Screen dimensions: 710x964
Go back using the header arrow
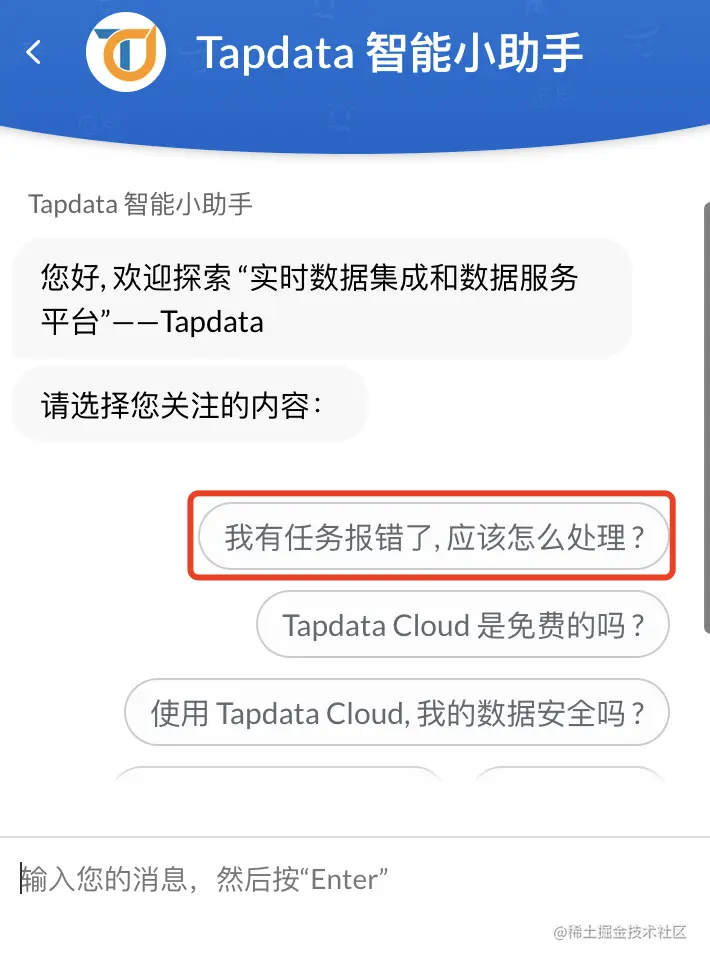click(34, 52)
